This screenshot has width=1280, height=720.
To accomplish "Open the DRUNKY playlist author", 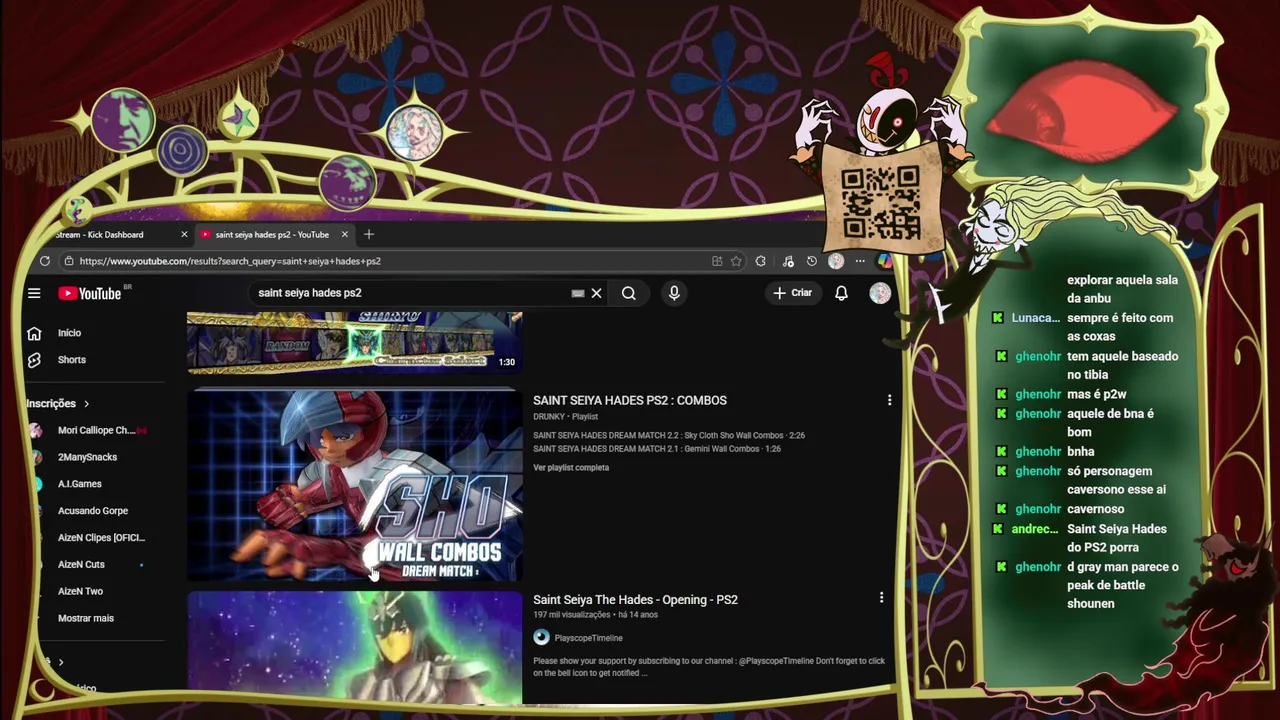I will [x=549, y=416].
